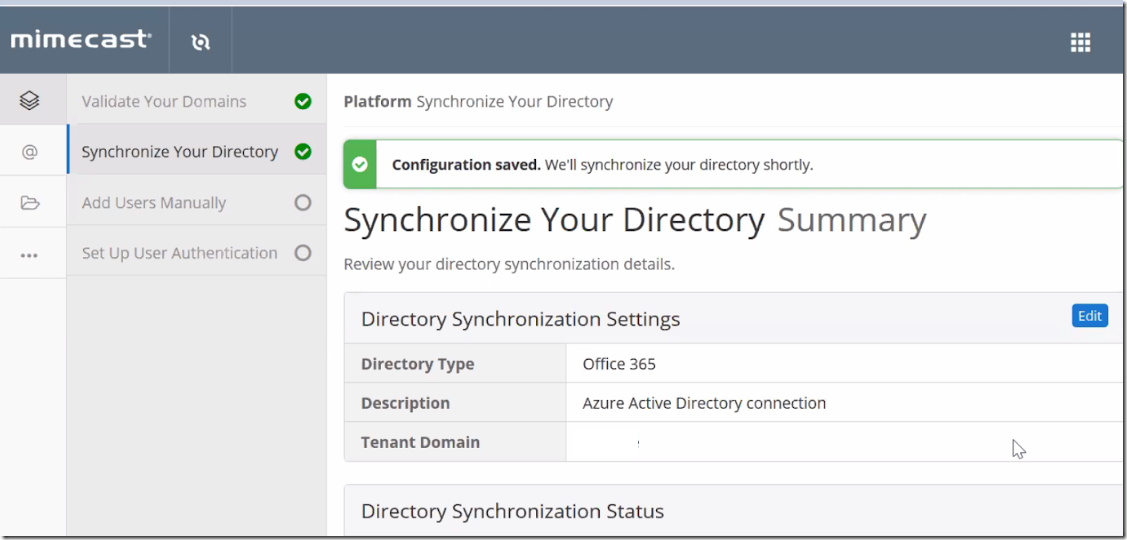Click empty circle next to Add Users Manually
The width and height of the screenshot is (1127, 540).
303,203
